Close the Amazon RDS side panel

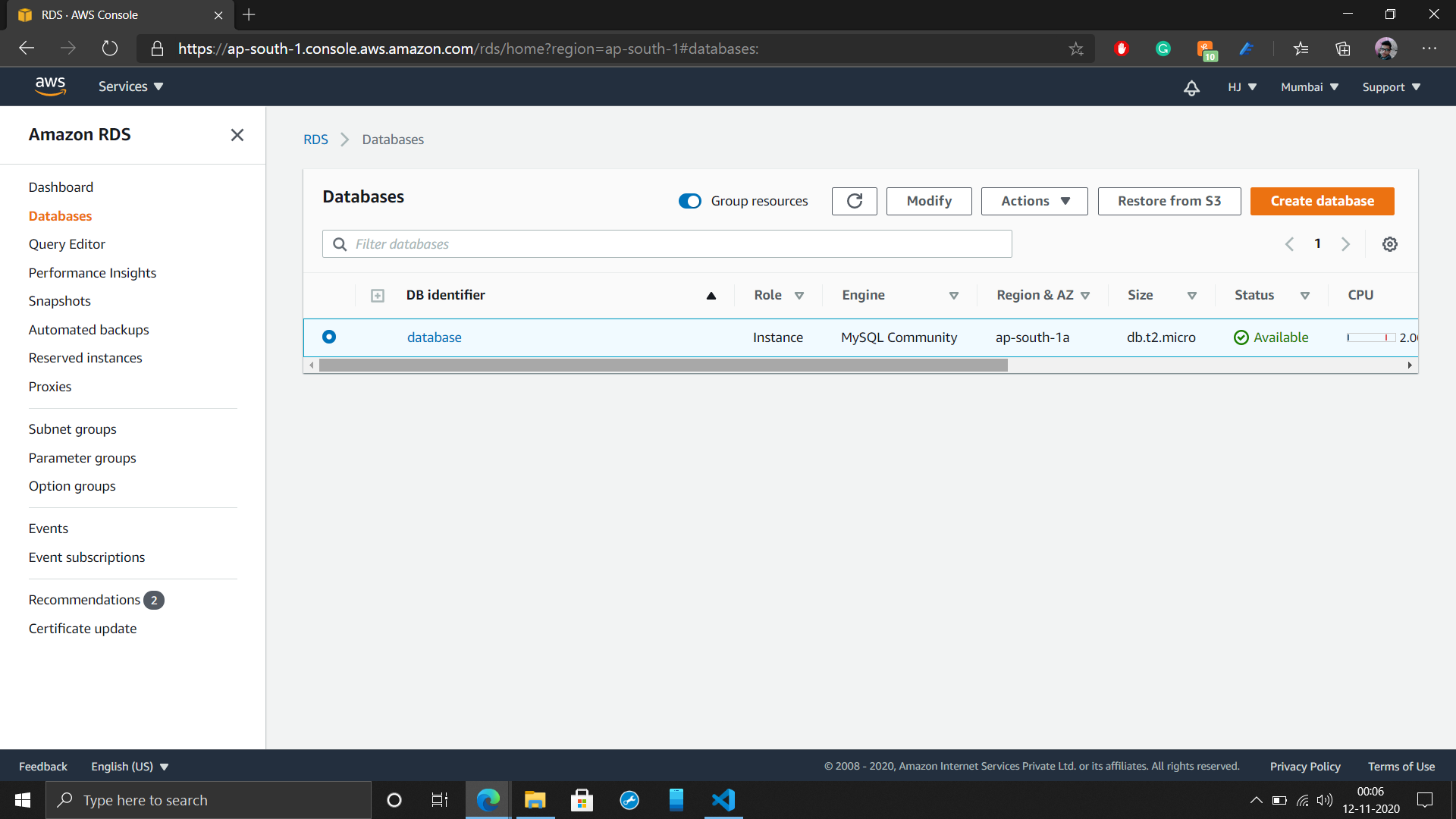pyautogui.click(x=237, y=134)
